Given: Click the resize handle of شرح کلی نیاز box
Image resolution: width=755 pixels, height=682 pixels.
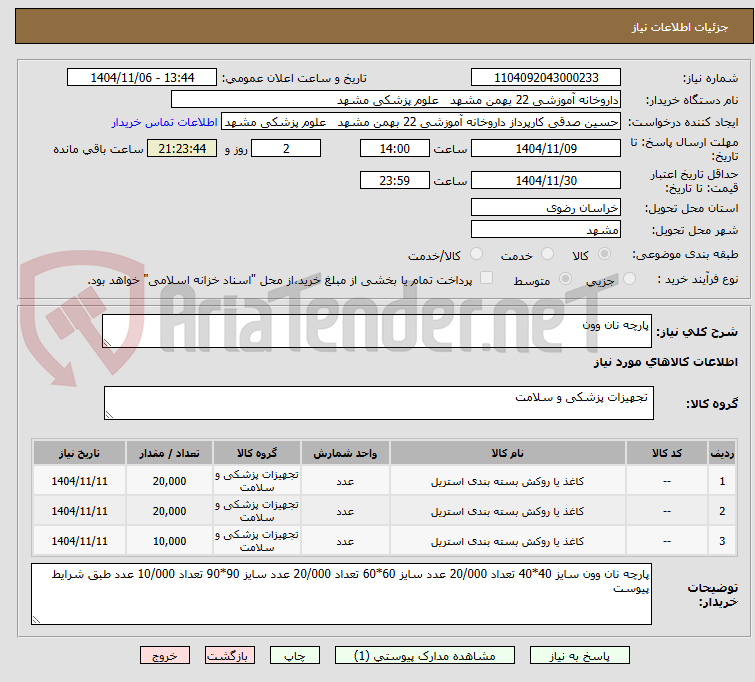Looking at the screenshot, I should (107, 342).
